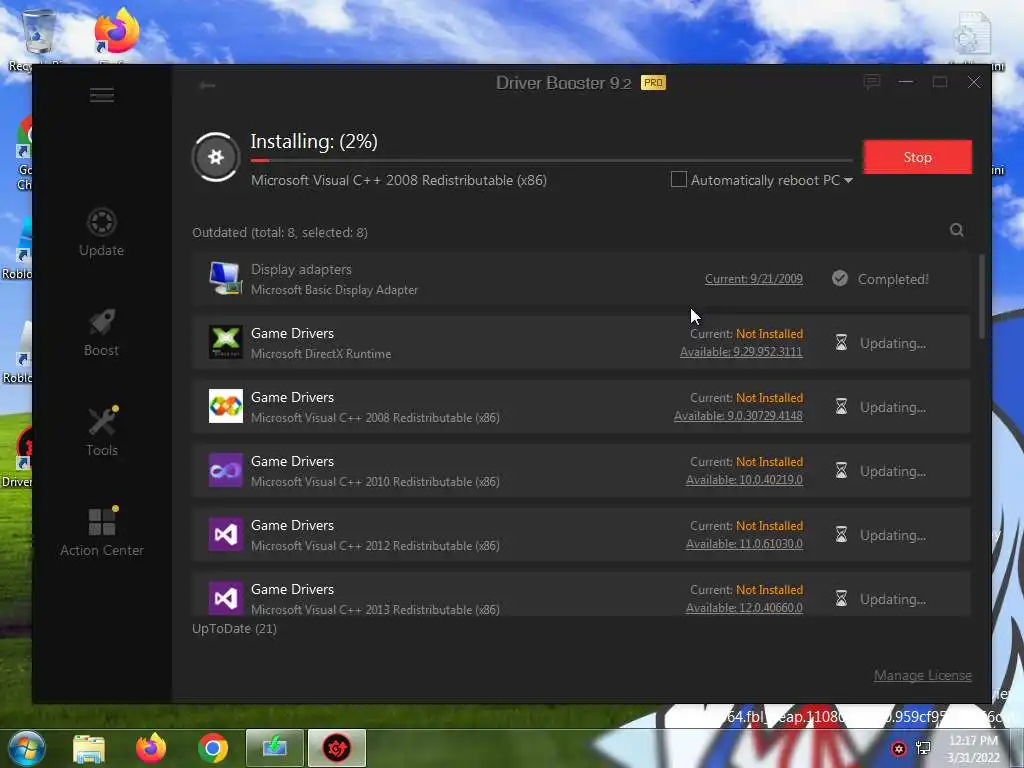The image size is (1024, 768).
Task: Click the PRO badge next to the title
Action: click(653, 83)
